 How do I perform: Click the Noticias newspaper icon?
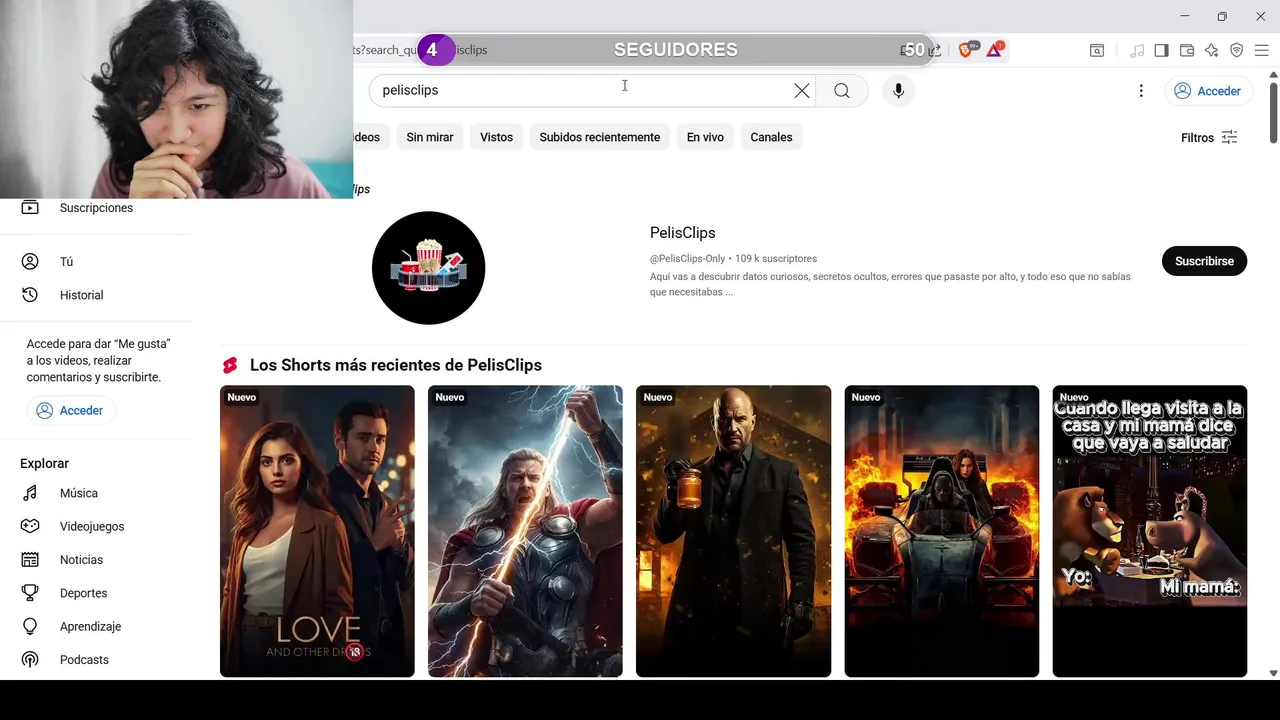coord(30,560)
